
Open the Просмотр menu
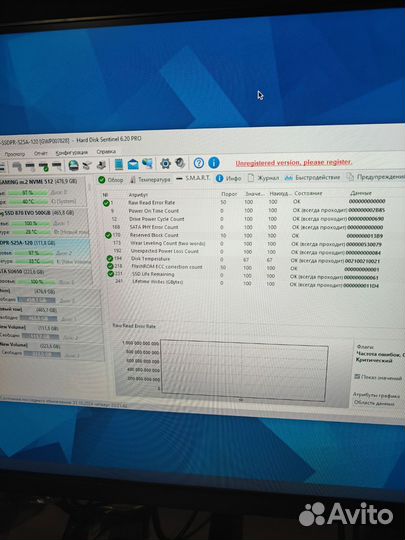click(x=14, y=154)
